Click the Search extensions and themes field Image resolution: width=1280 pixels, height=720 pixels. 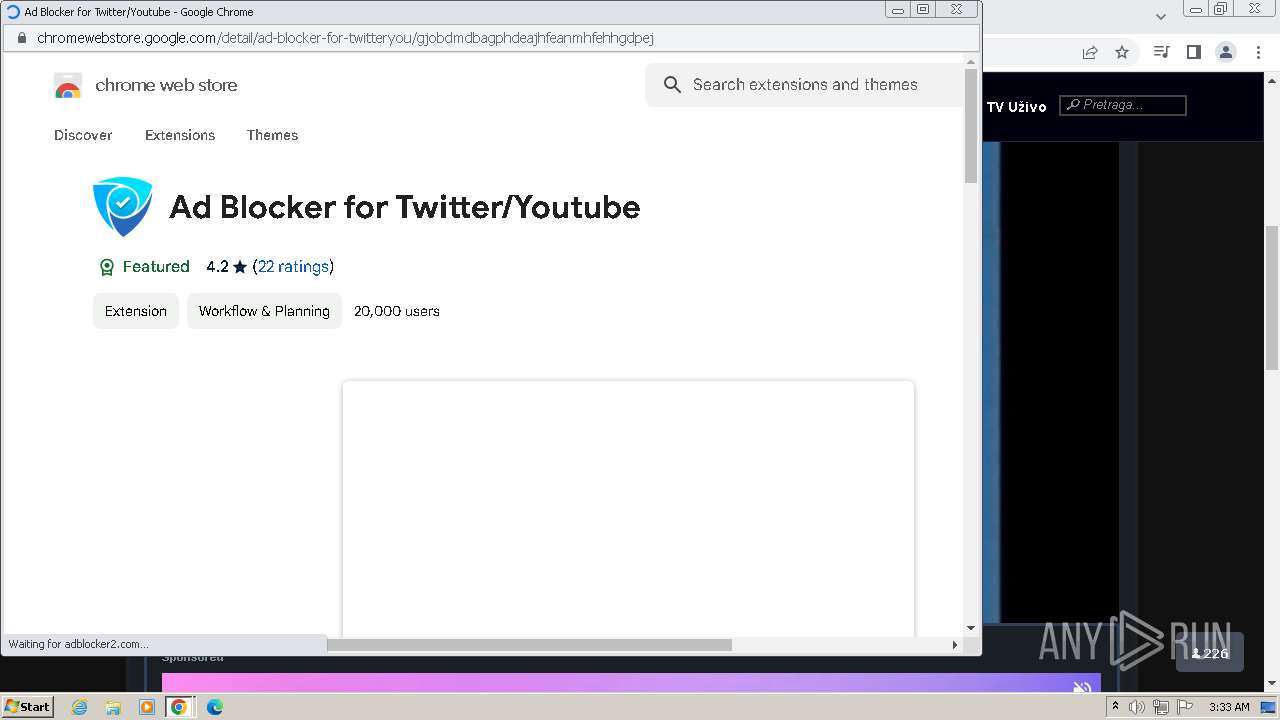[805, 85]
